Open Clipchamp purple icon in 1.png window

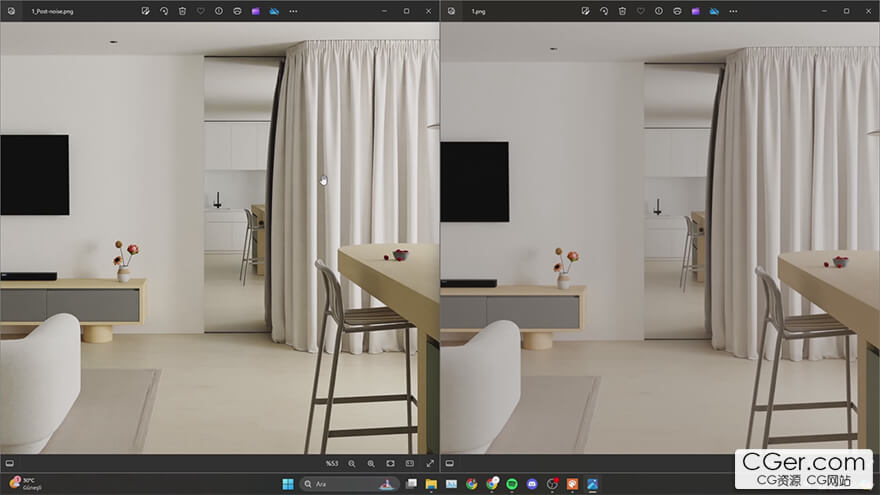(x=696, y=11)
